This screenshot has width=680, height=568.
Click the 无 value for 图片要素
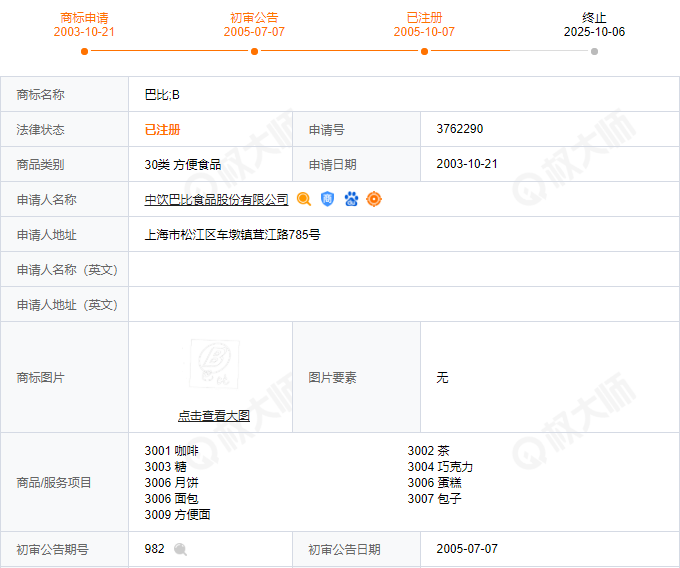point(442,377)
